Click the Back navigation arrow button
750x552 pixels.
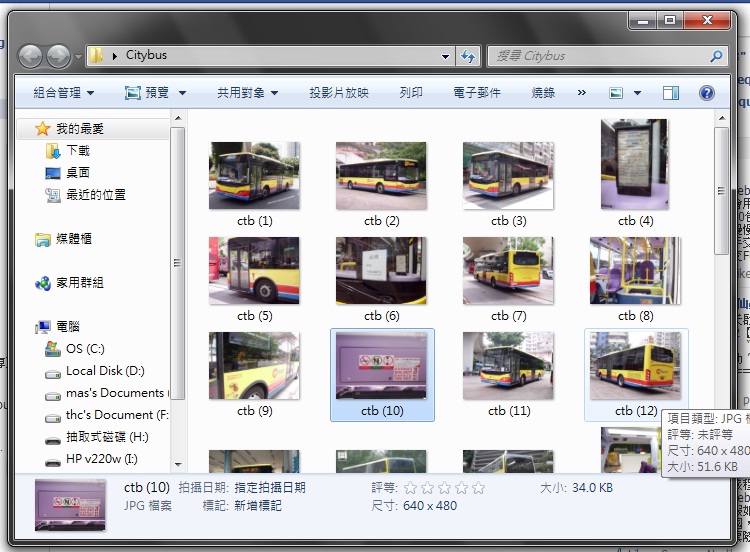pyautogui.click(x=31, y=56)
